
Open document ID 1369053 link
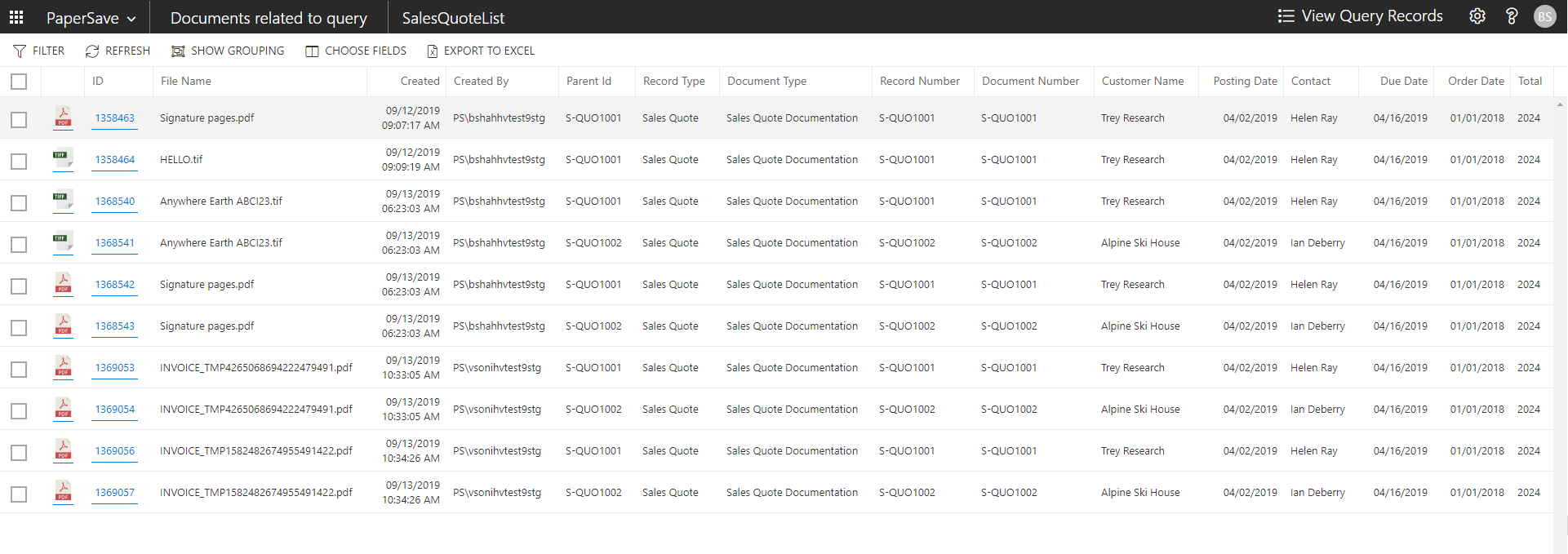[115, 368]
